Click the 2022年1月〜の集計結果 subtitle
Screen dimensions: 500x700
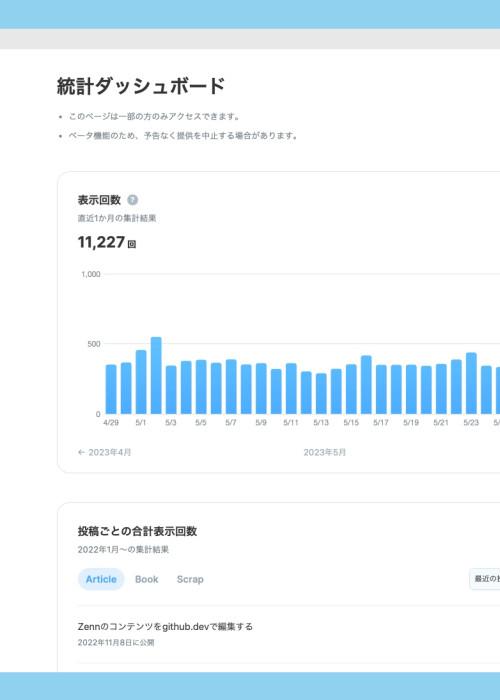pos(123,550)
